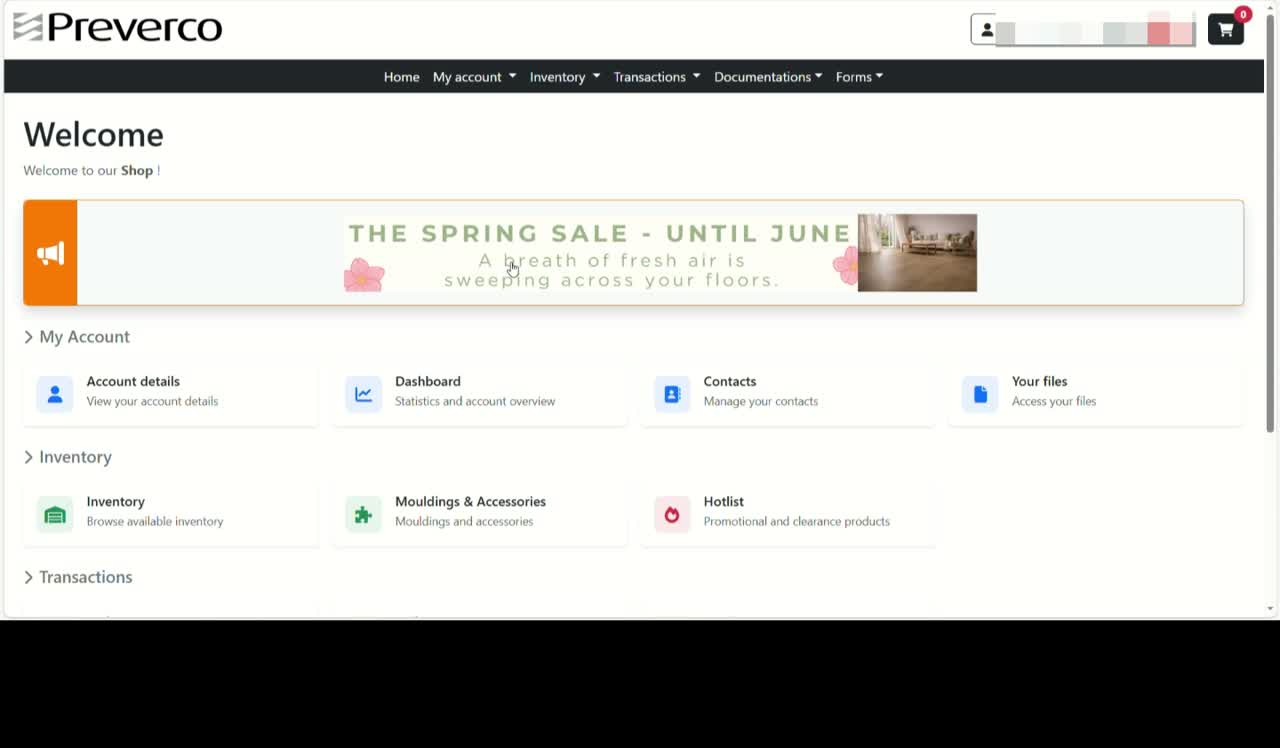Open Mouldings & Accessories link
The image size is (1280, 748).
(x=470, y=501)
